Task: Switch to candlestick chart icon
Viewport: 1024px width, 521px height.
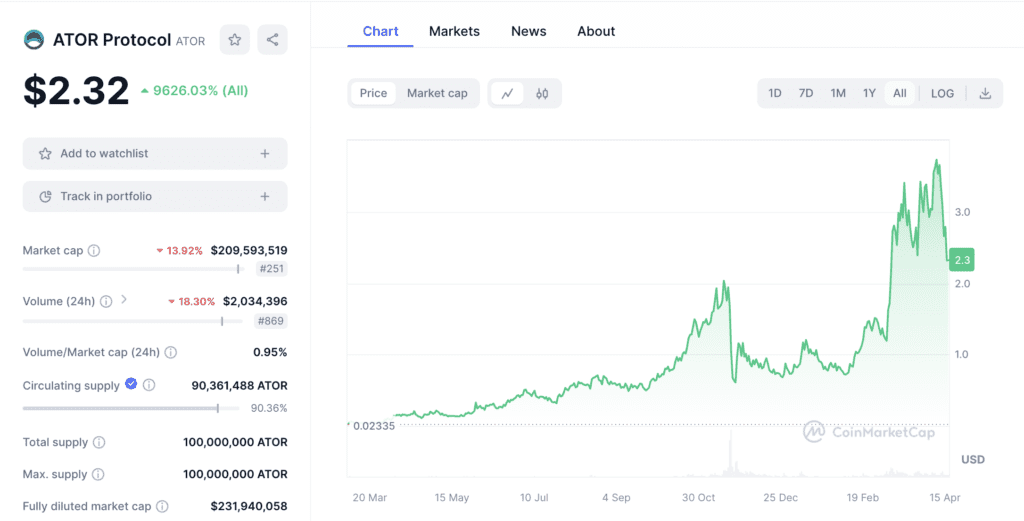Action: (542, 93)
